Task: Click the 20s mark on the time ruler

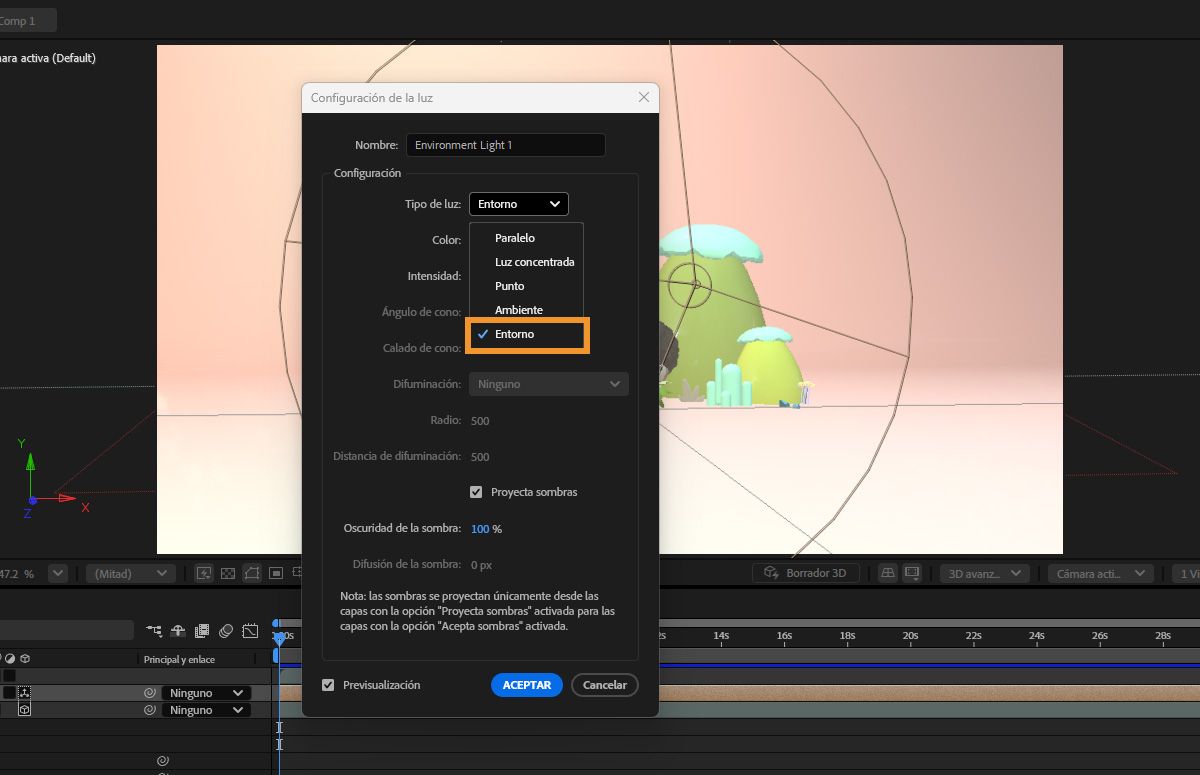Action: [x=910, y=635]
